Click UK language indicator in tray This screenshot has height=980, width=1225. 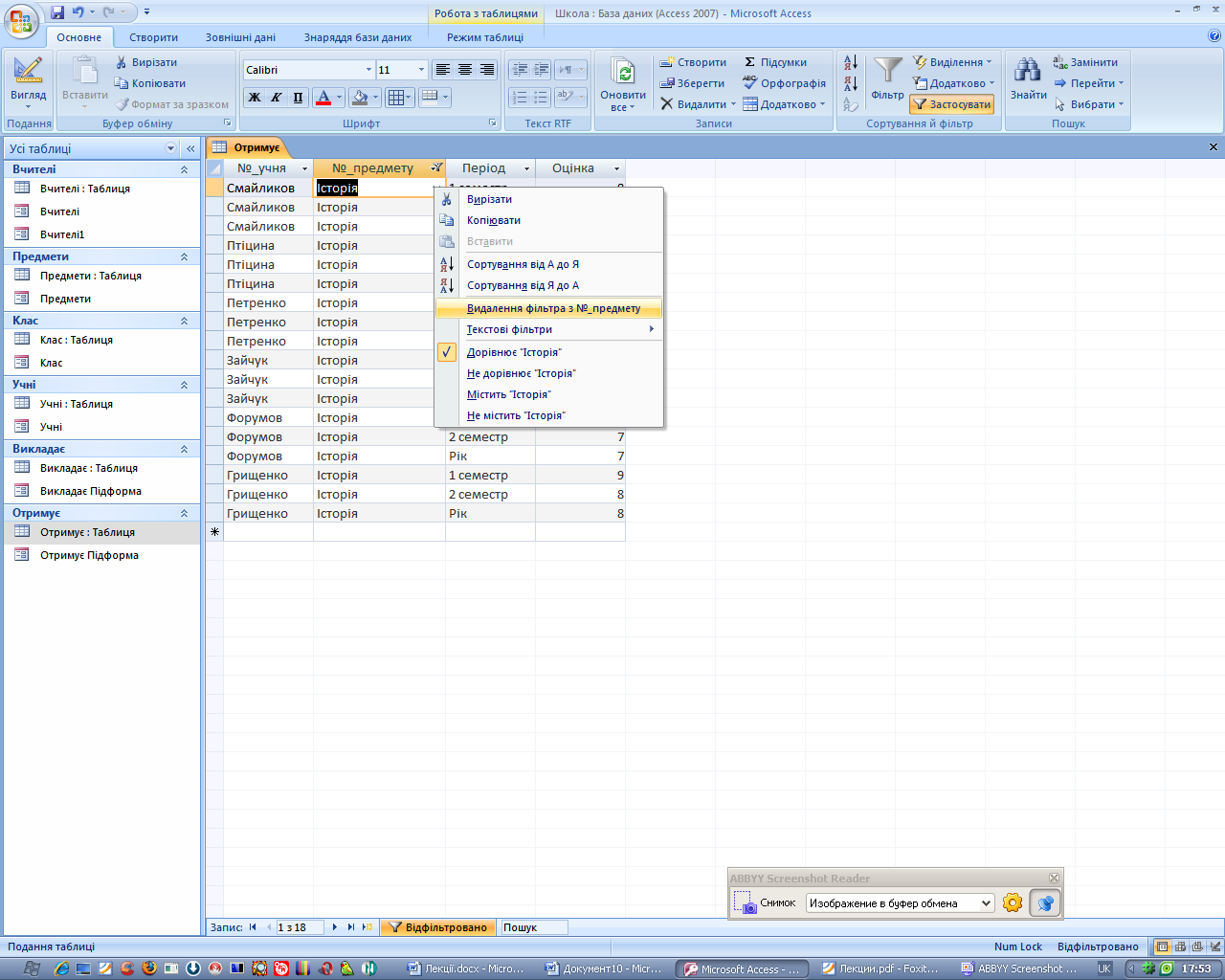(x=1104, y=969)
